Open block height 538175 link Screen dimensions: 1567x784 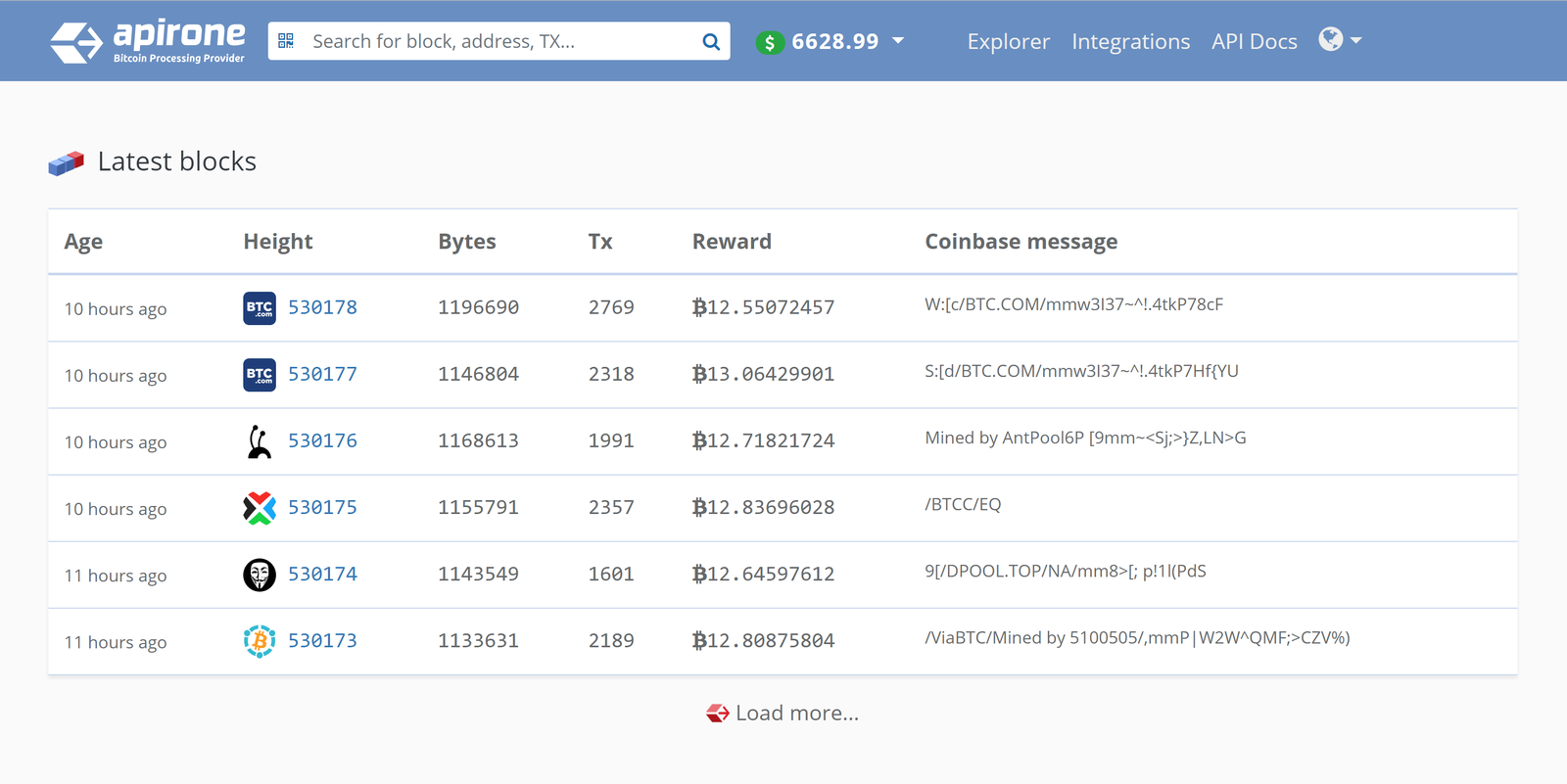pyautogui.click(x=323, y=507)
